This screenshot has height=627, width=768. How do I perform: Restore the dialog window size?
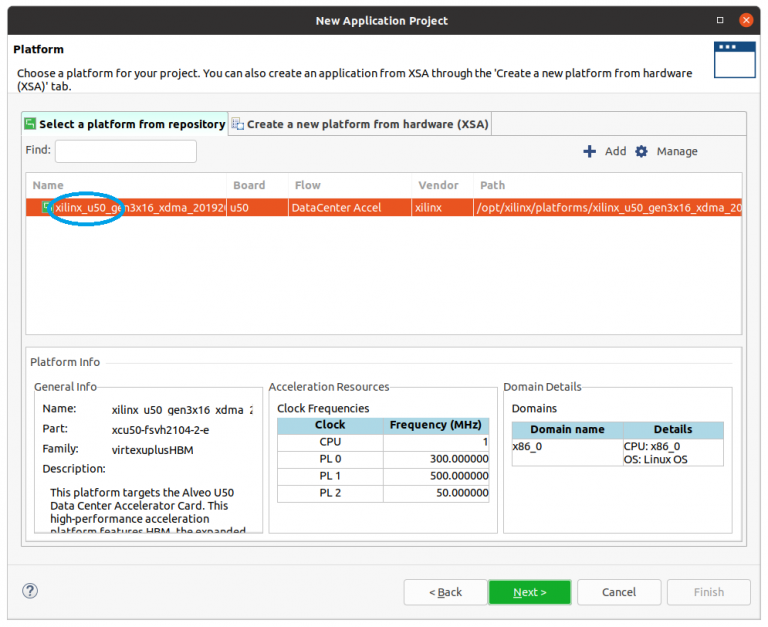pos(721,20)
